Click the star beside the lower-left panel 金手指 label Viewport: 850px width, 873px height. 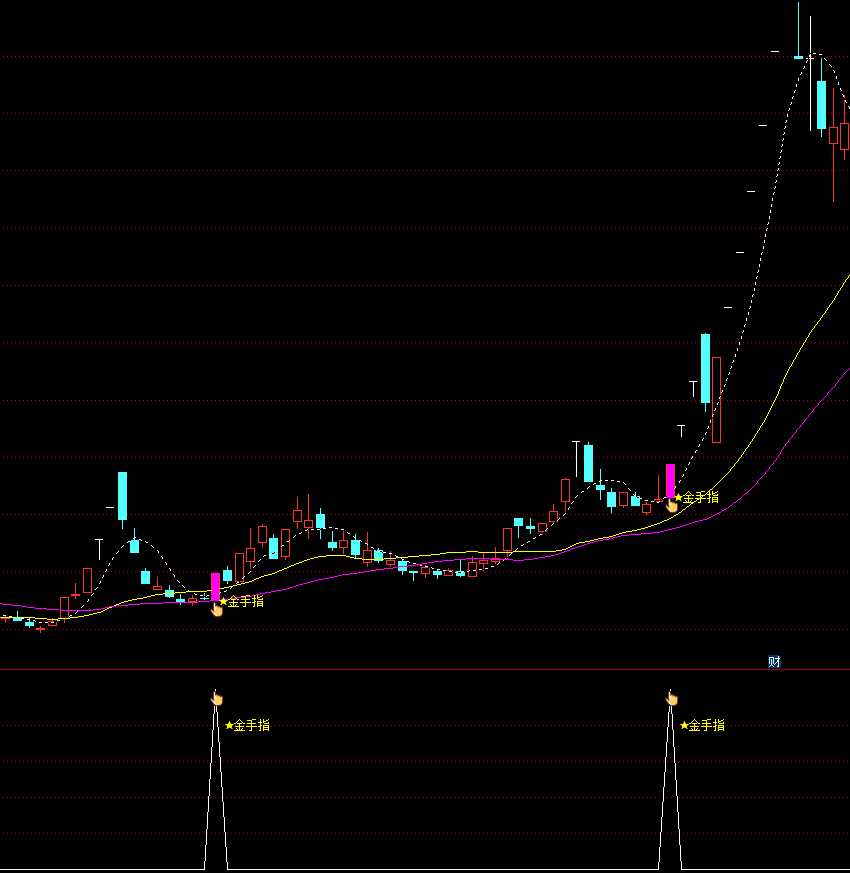click(229, 726)
